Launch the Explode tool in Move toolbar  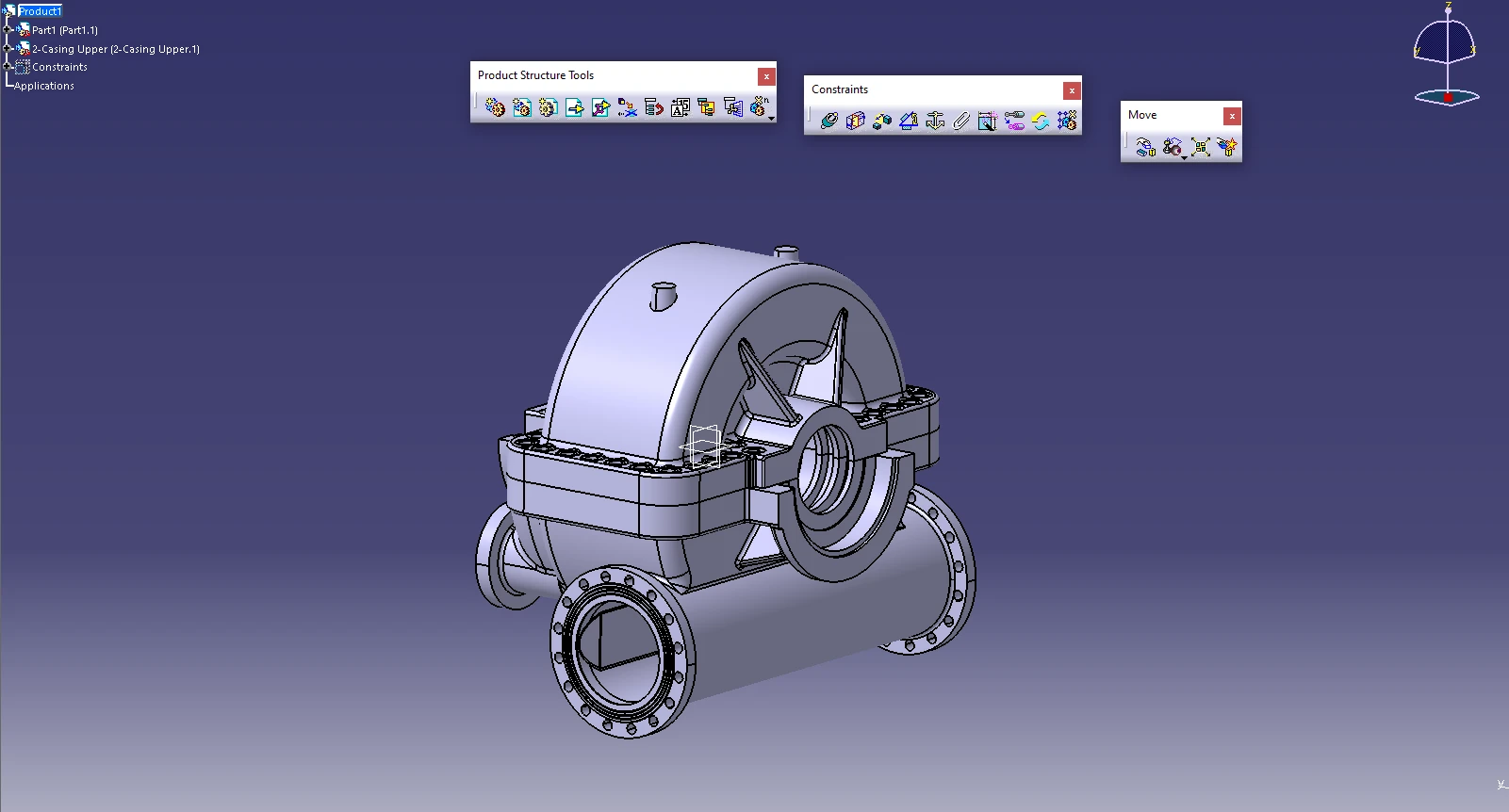point(1200,147)
